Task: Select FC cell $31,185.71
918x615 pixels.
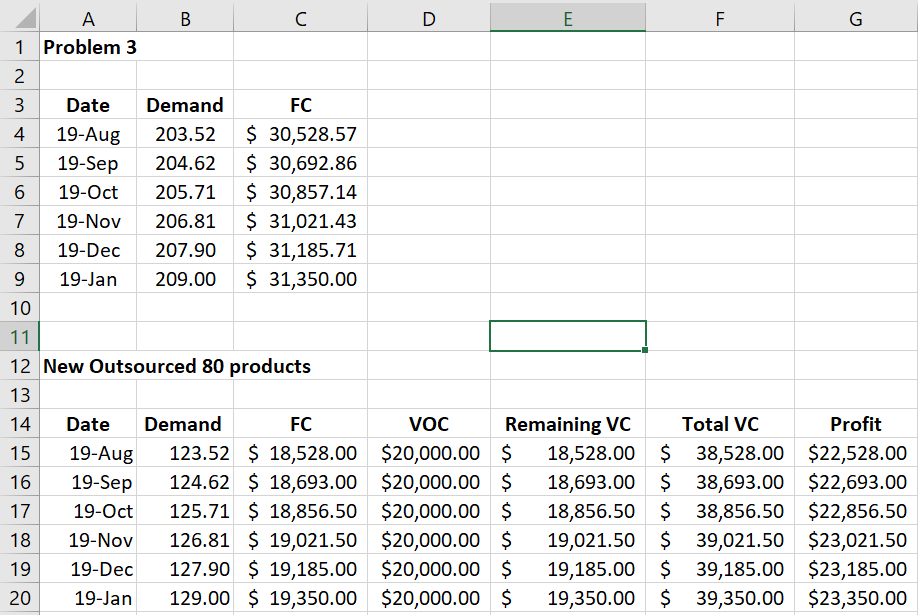Action: tap(300, 250)
